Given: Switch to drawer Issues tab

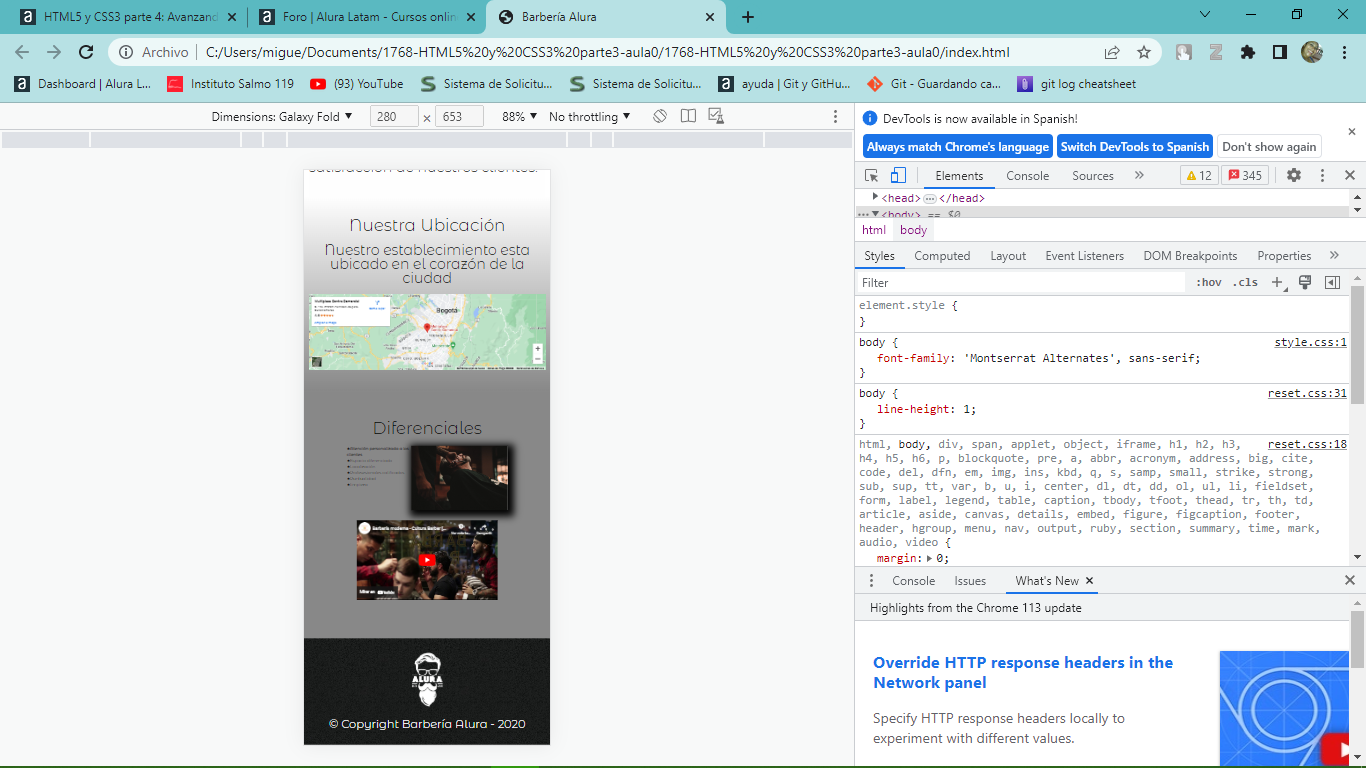Looking at the screenshot, I should coord(970,581).
